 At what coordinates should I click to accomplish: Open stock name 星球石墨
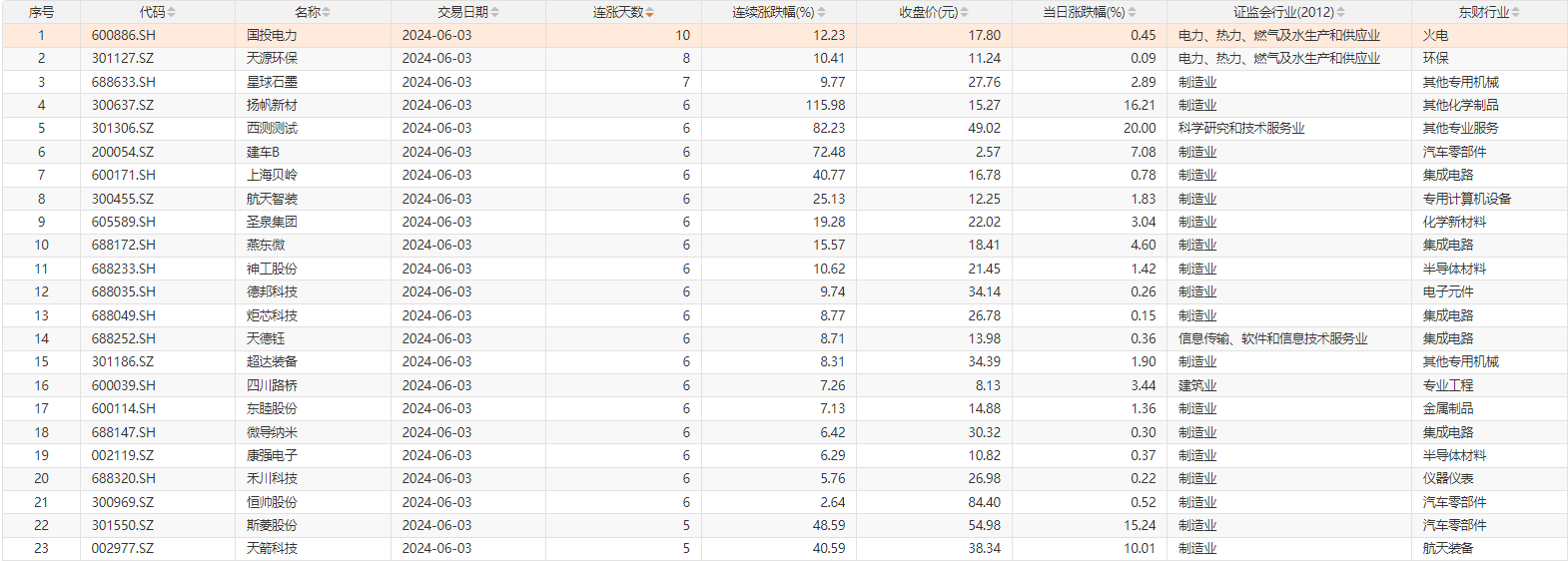click(x=272, y=82)
